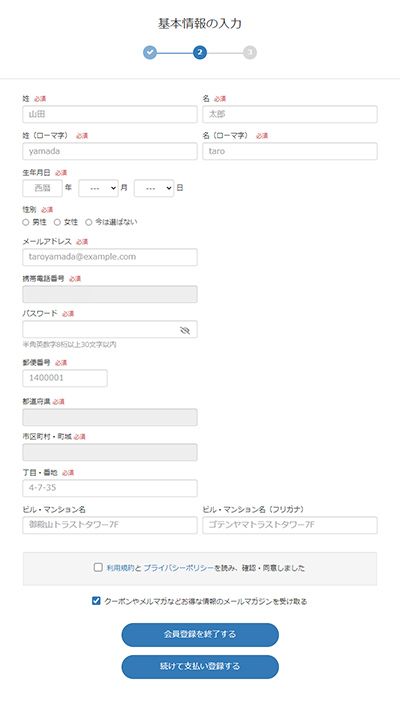Click the 会員登録を終了する button

pos(200,635)
